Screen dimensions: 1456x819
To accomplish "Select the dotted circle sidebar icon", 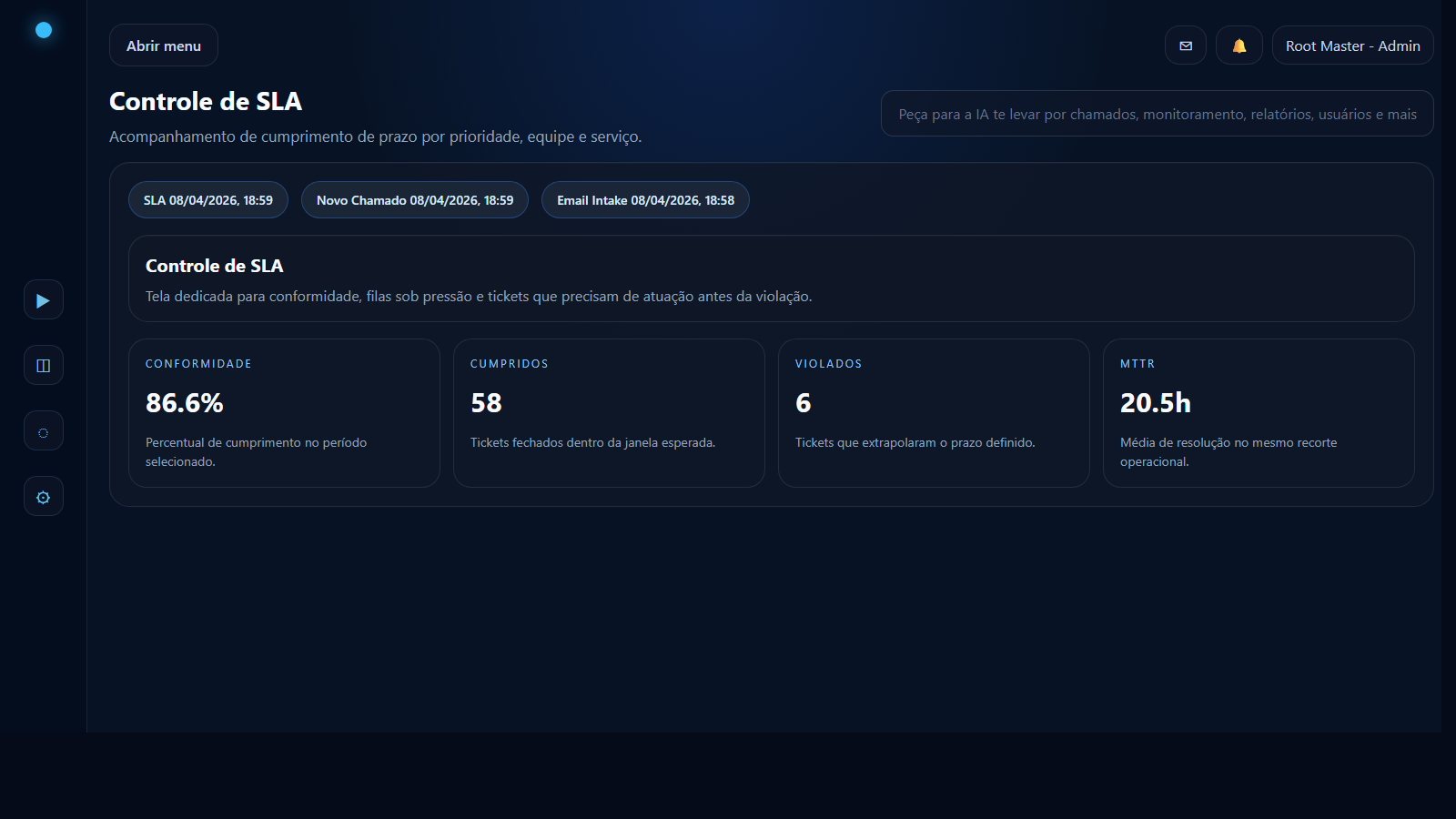I will pos(43,432).
